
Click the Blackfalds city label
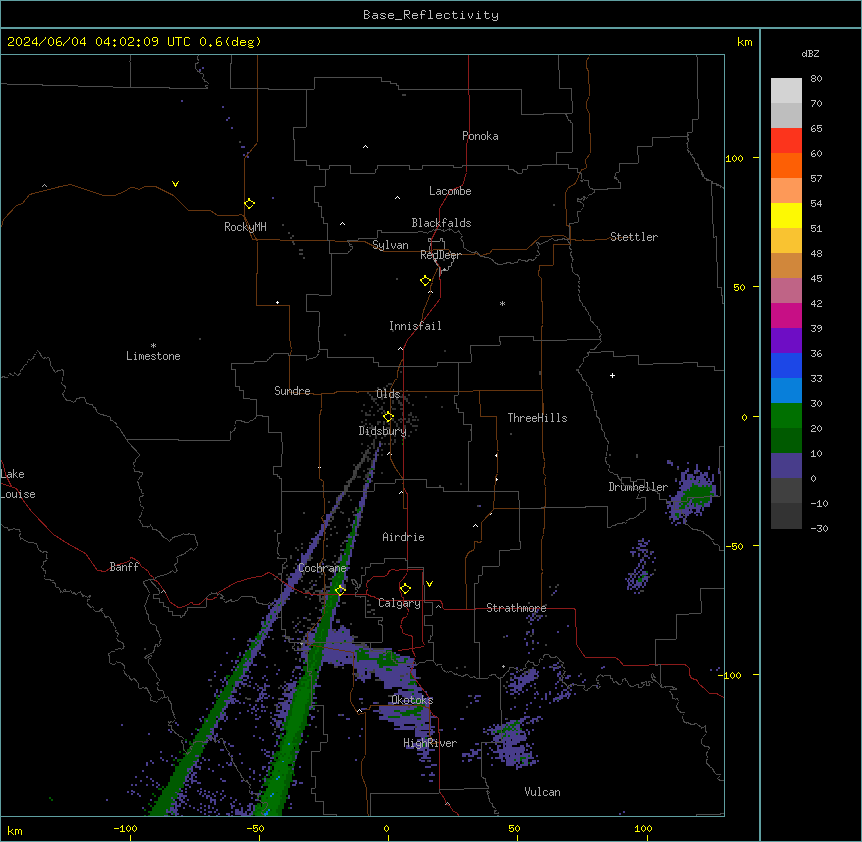(441, 223)
